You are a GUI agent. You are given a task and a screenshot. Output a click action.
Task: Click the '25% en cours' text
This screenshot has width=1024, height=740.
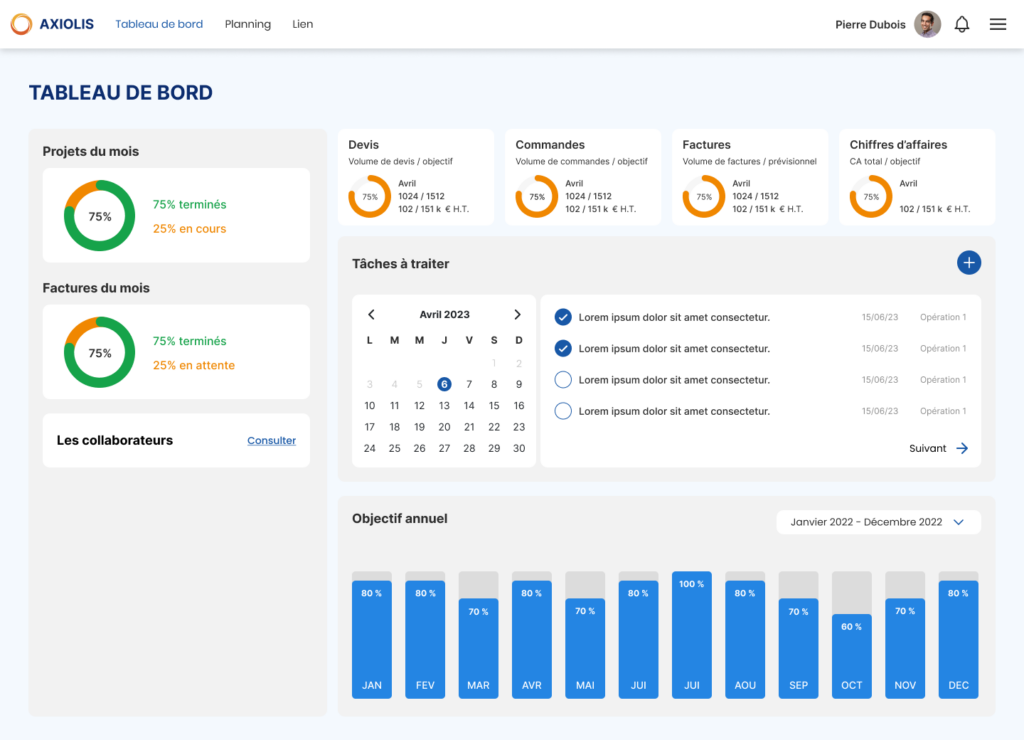coord(189,229)
